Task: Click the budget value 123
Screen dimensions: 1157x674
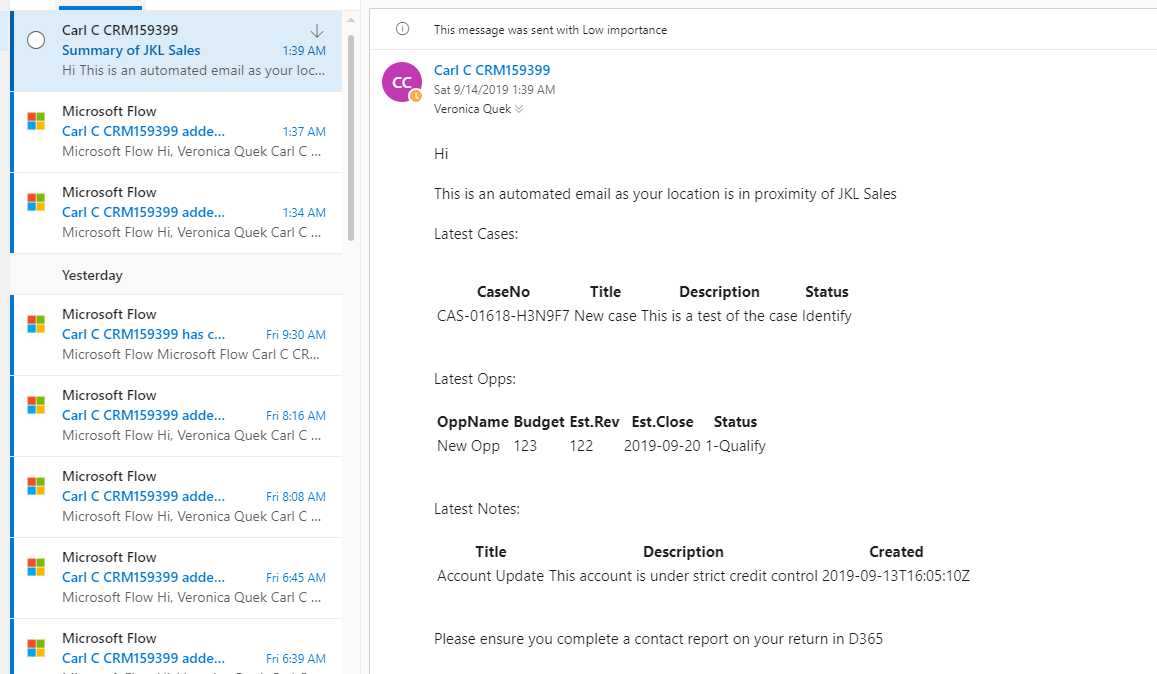Action: pos(525,446)
